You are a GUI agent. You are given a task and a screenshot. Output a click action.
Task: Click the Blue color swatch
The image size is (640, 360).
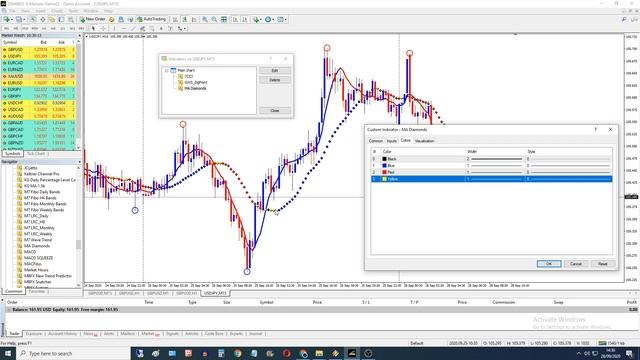pos(384,165)
